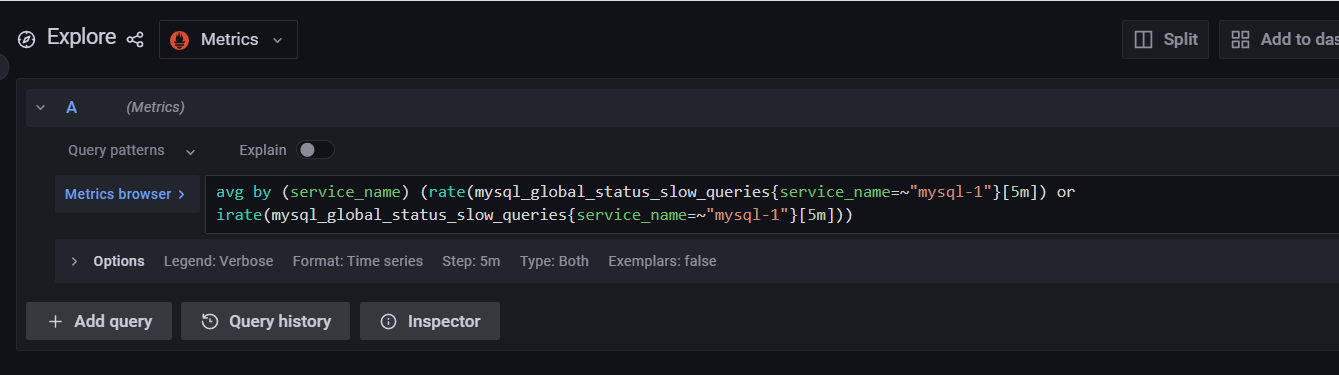Viewport: 1339px width, 375px height.
Task: Click the Format: Time series text
Action: click(x=357, y=261)
